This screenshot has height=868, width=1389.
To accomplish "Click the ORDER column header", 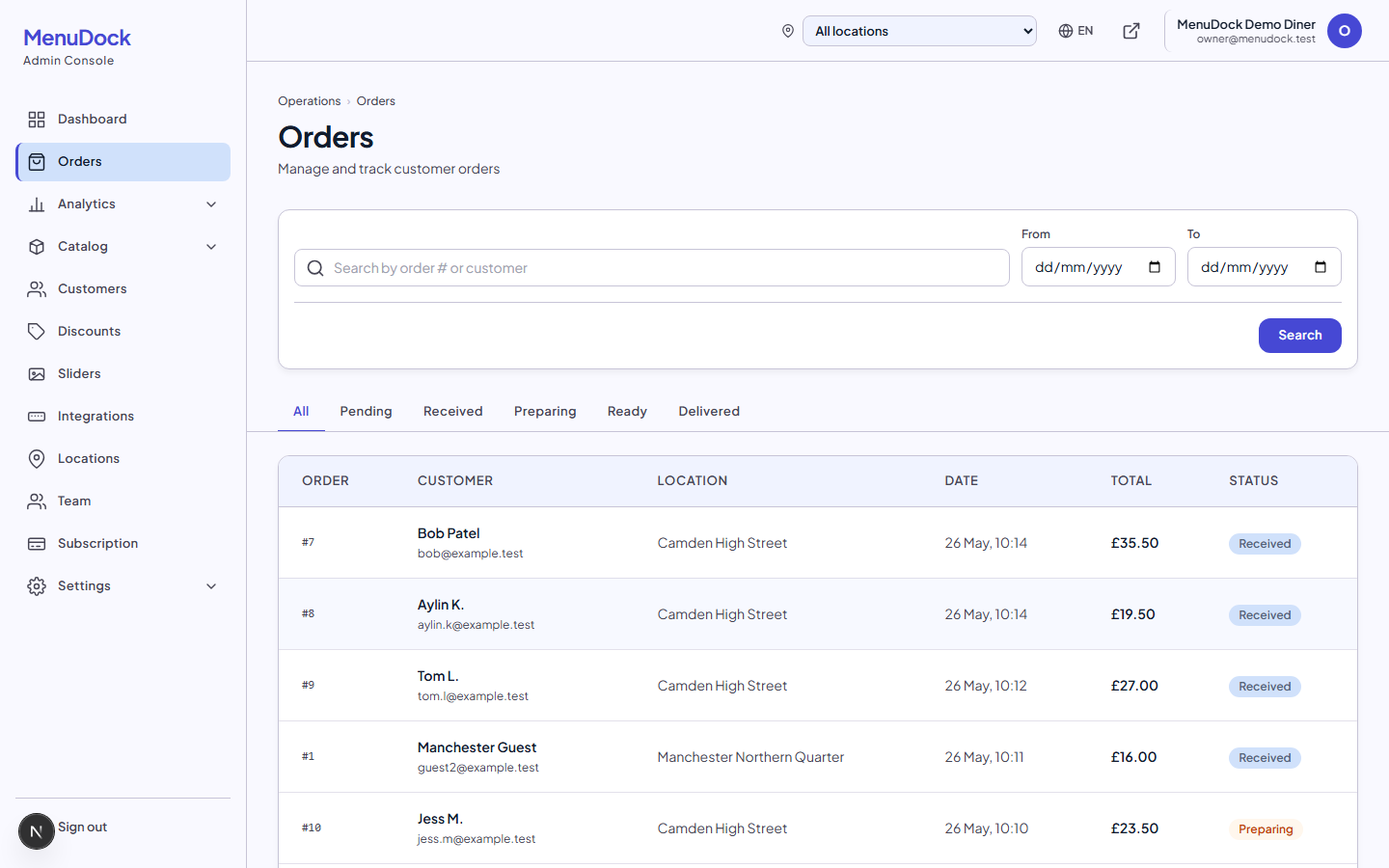I will 325,480.
